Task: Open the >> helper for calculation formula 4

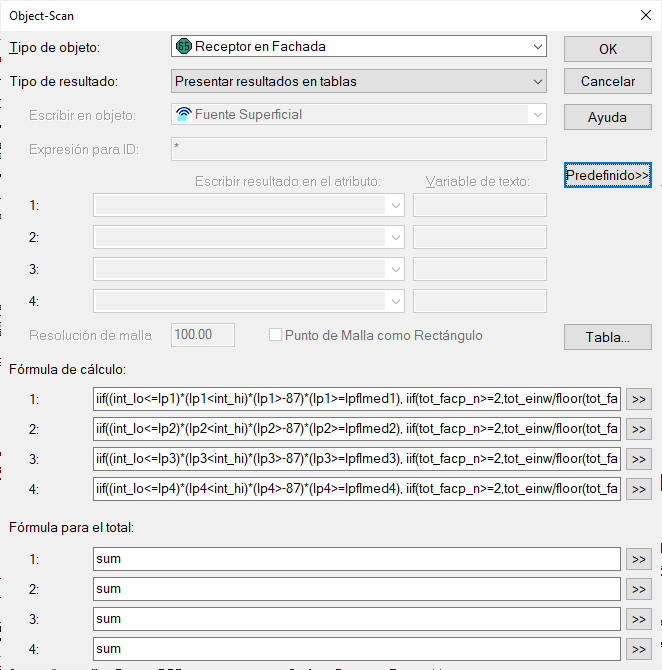Action: [x=638, y=489]
